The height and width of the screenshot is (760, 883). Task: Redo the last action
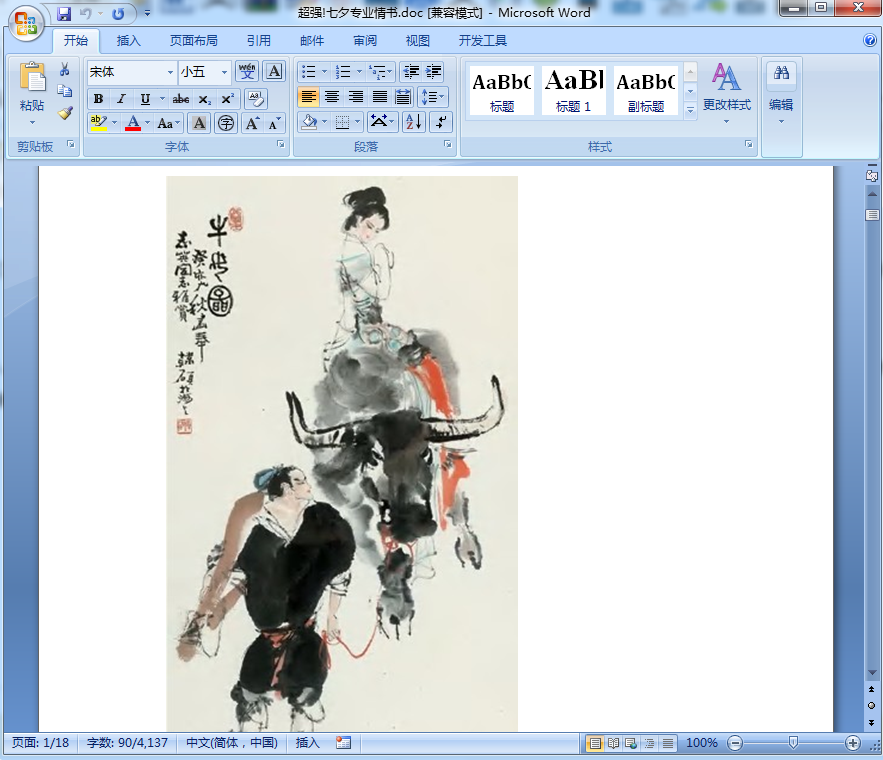coord(118,14)
